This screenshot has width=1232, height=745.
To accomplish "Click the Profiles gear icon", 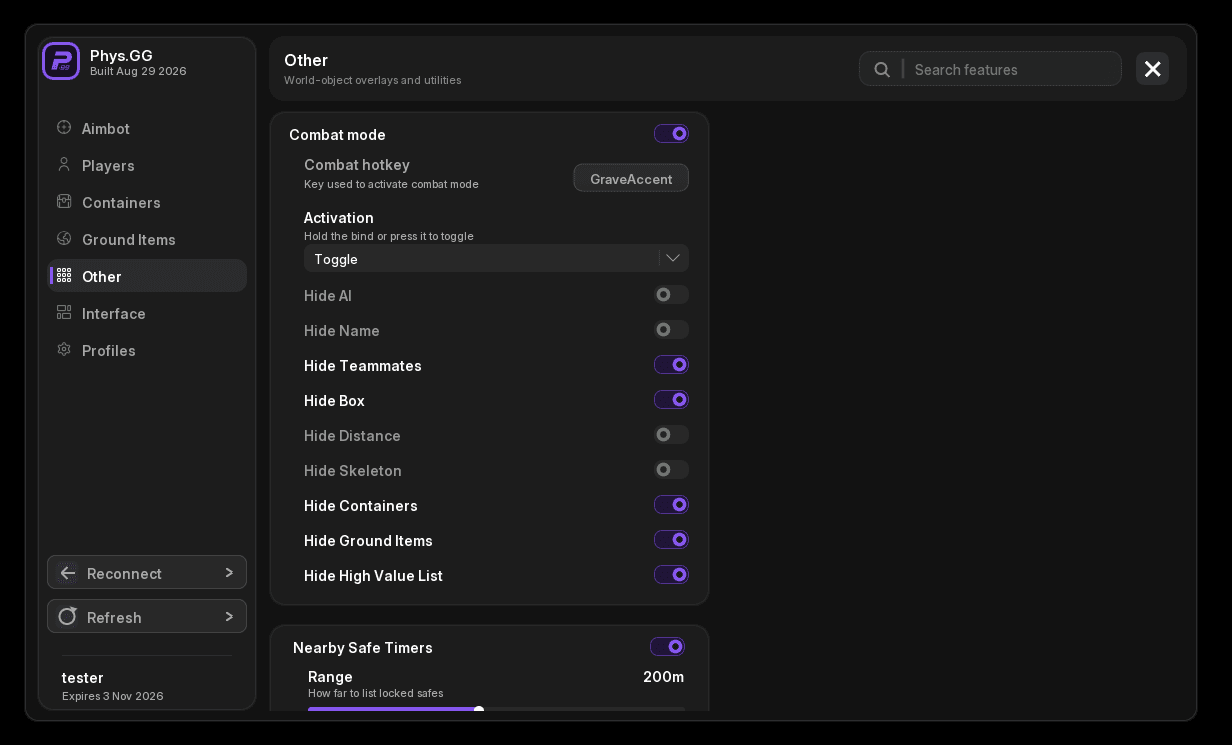I will click(x=64, y=350).
